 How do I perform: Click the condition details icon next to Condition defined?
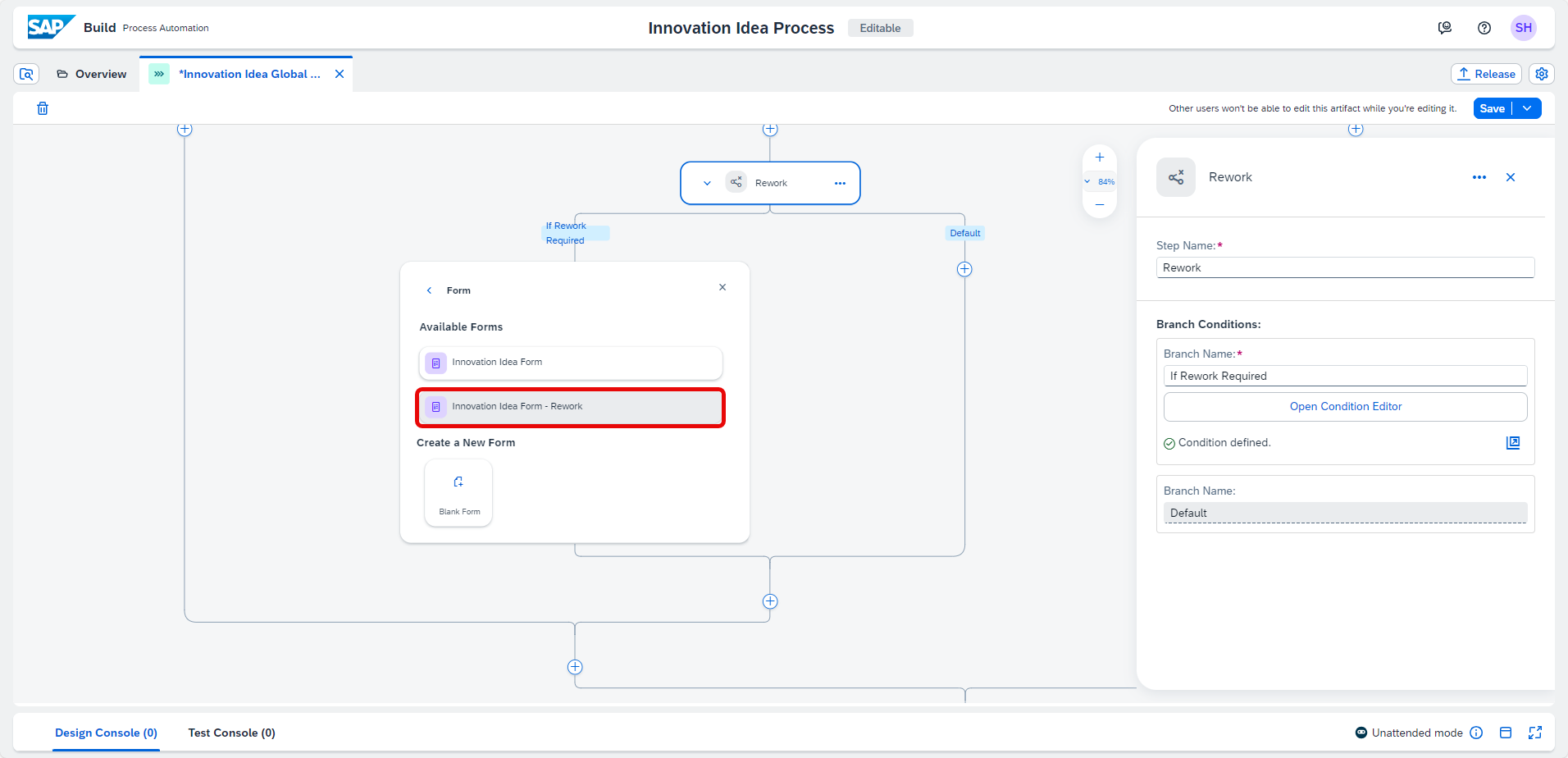pyautogui.click(x=1513, y=443)
